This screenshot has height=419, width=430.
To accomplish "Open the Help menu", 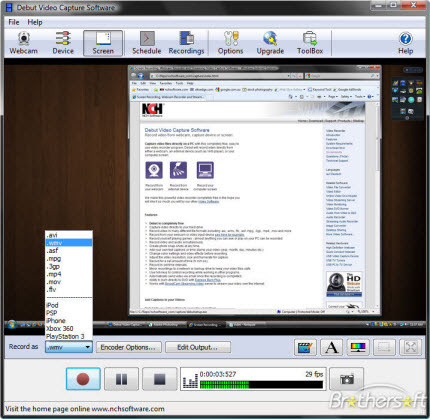I will pos(35,22).
